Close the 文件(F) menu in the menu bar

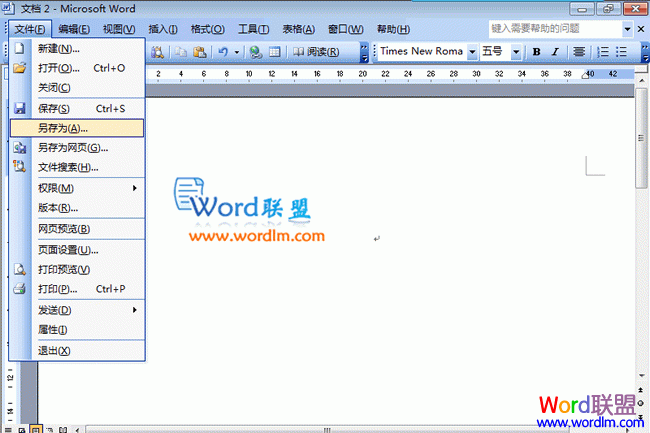coord(30,29)
